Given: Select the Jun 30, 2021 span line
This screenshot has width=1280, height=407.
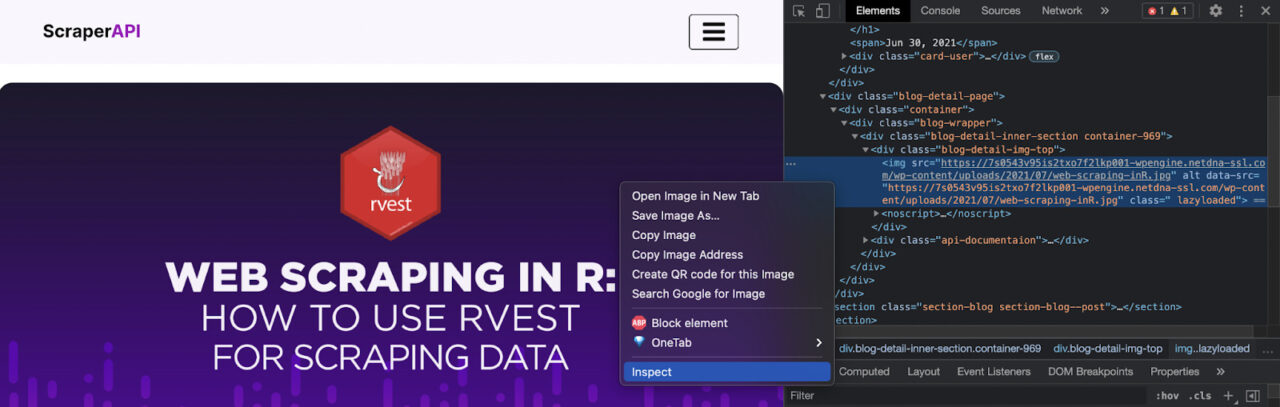Looking at the screenshot, I should click(x=924, y=43).
